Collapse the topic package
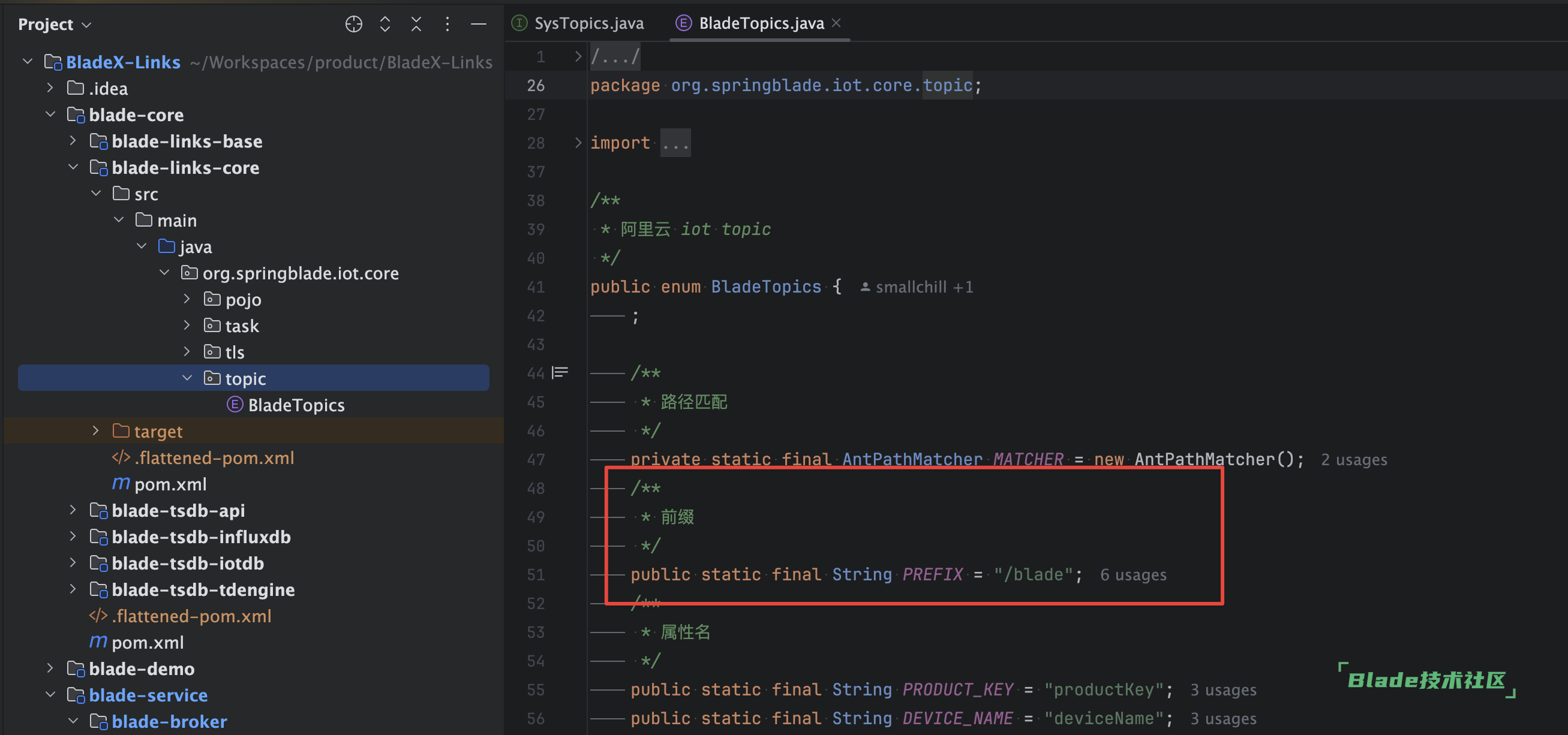The width and height of the screenshot is (1568, 735). point(187,378)
